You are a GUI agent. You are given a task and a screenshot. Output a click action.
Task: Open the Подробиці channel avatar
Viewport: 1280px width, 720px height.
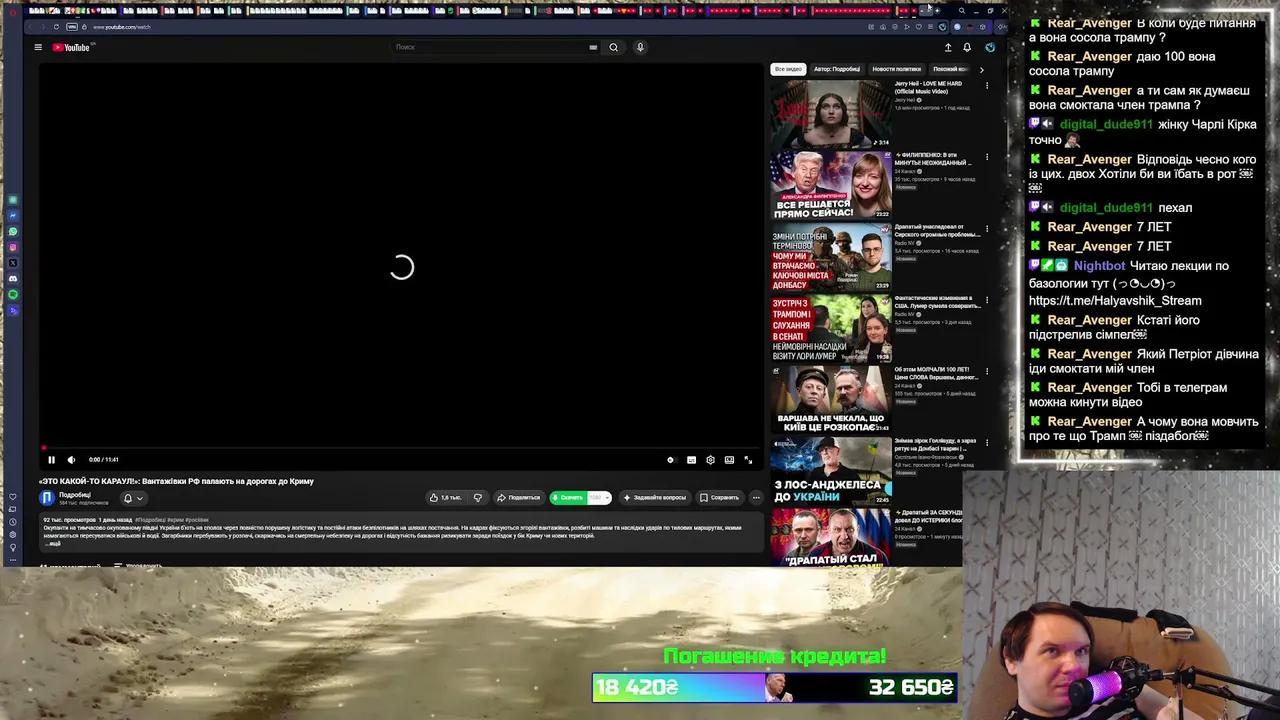coord(47,497)
